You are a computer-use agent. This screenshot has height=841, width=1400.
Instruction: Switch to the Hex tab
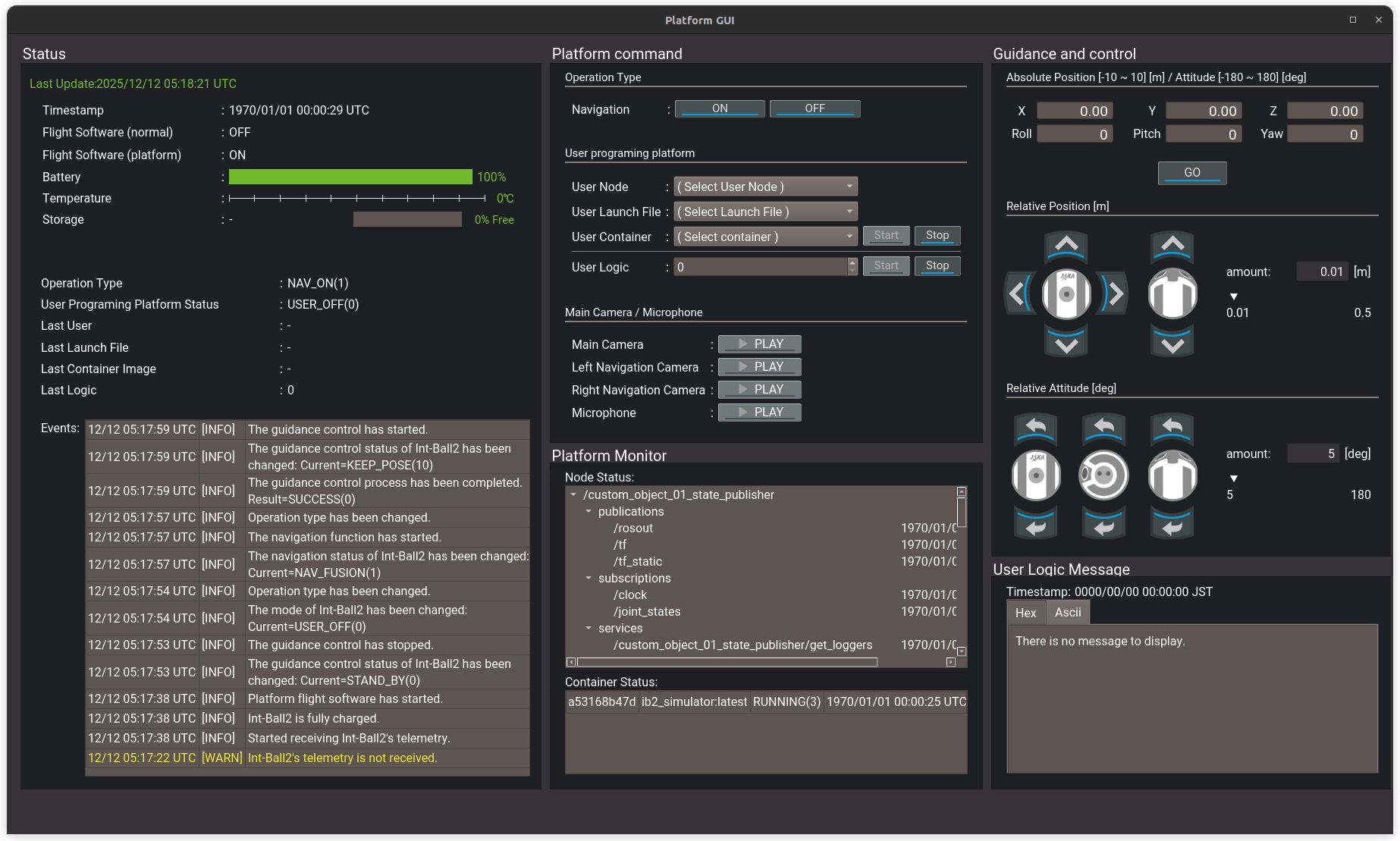(1025, 612)
